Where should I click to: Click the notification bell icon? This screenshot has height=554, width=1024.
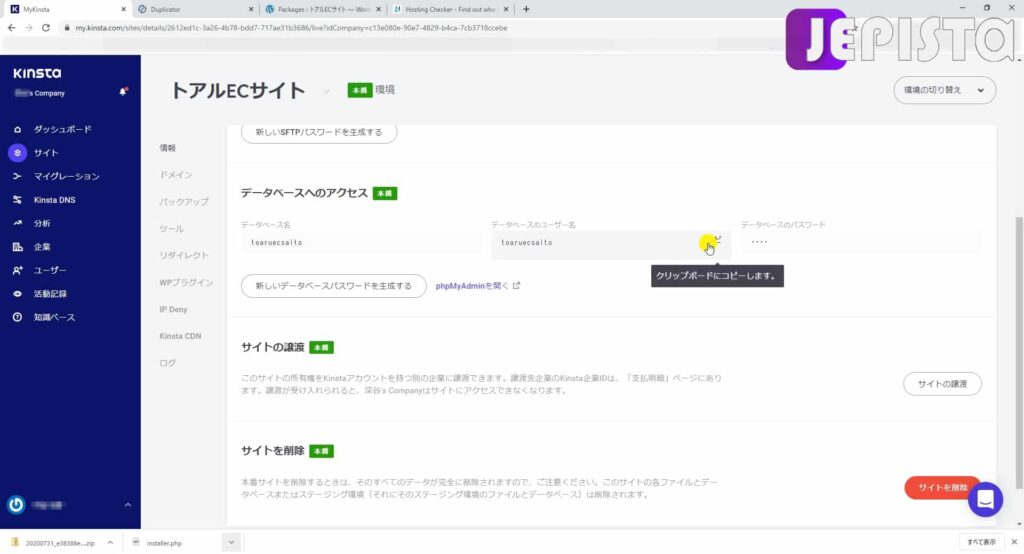[123, 92]
